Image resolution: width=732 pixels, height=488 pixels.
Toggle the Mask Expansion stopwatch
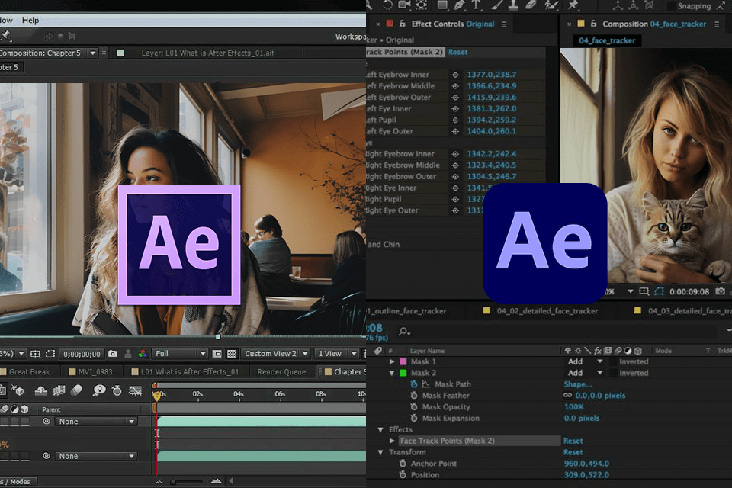414,418
